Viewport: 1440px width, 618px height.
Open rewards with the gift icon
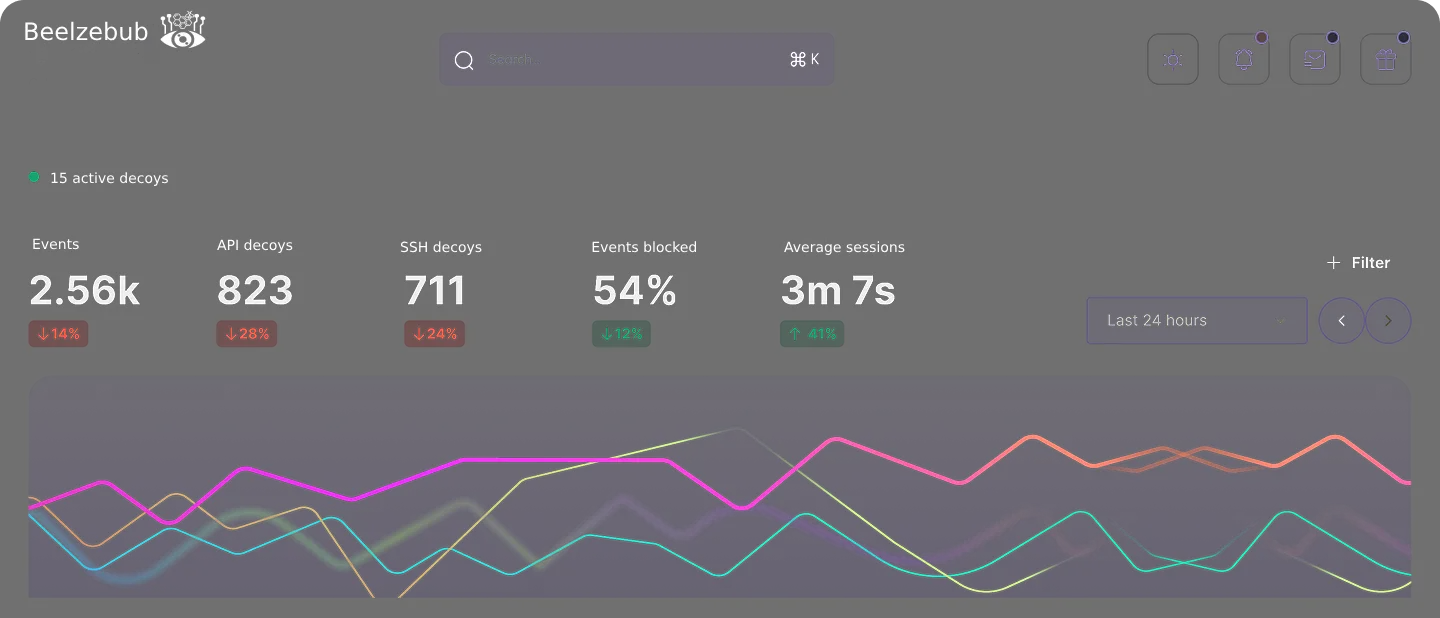[x=1385, y=59]
